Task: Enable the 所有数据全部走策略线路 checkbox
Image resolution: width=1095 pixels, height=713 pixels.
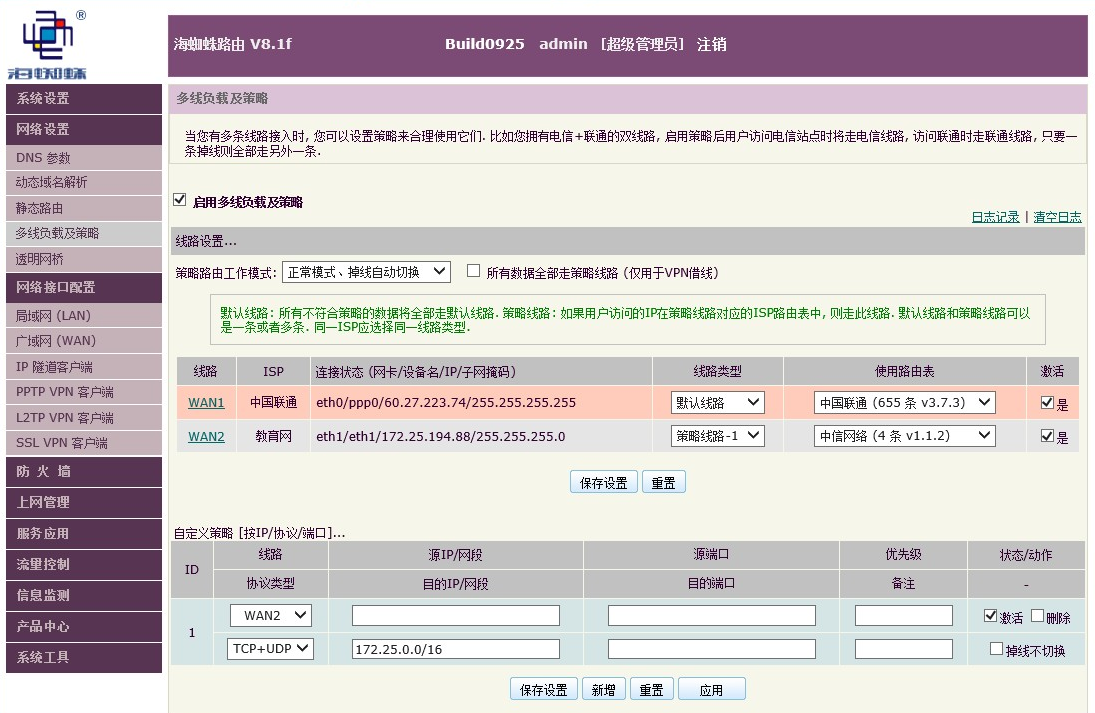Action: coord(473,271)
